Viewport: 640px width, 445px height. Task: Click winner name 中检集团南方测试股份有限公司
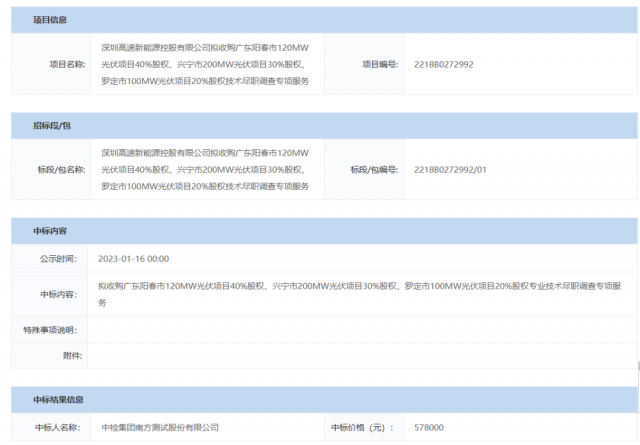[160, 428]
